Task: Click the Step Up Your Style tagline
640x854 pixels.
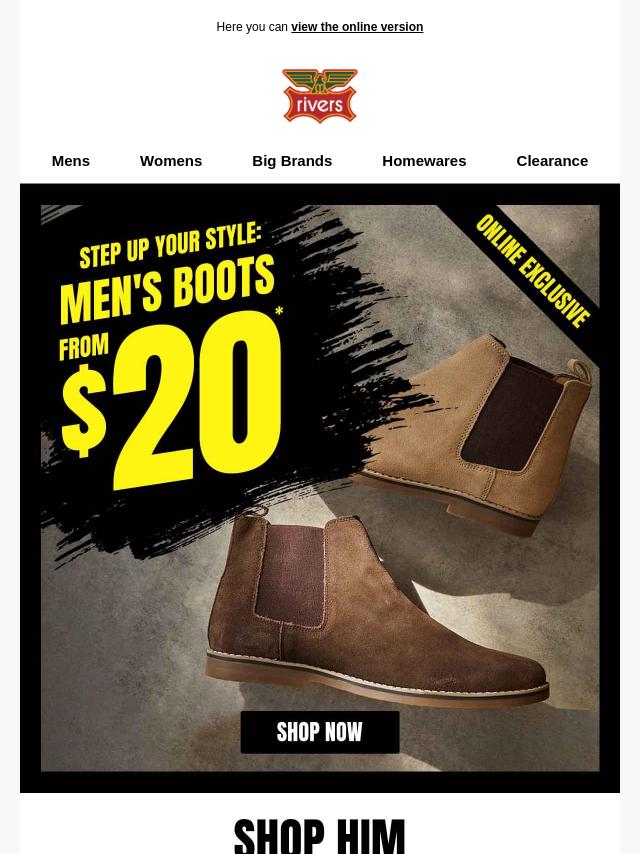Action: point(170,245)
